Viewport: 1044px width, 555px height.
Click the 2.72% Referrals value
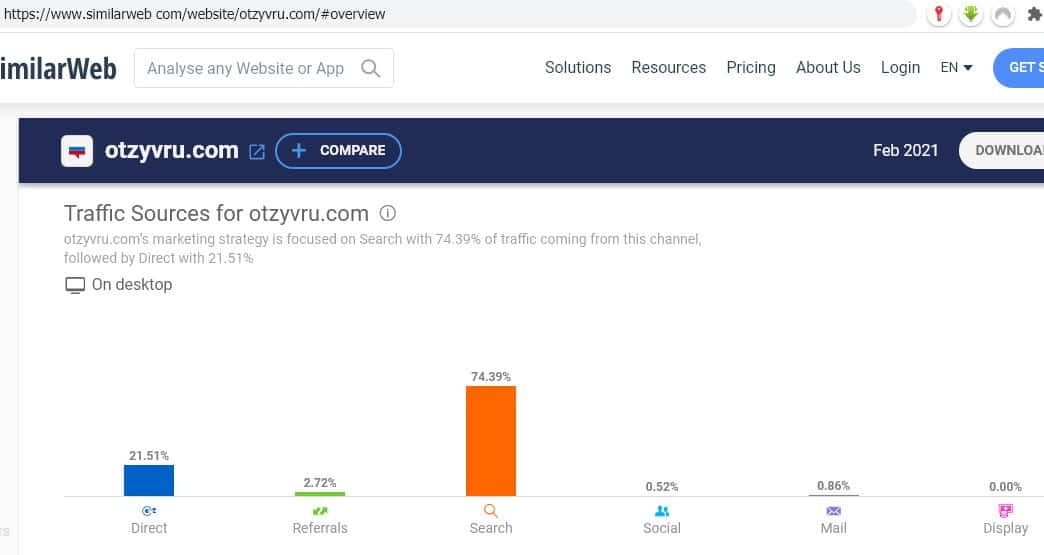(x=320, y=482)
